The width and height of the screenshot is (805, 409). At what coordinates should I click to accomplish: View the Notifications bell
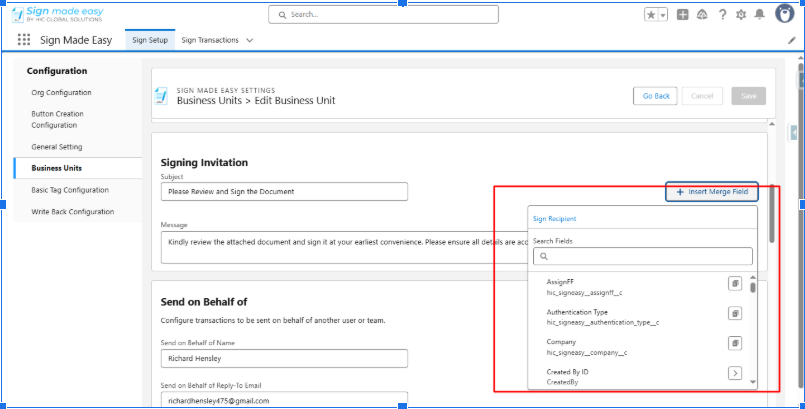[x=760, y=15]
